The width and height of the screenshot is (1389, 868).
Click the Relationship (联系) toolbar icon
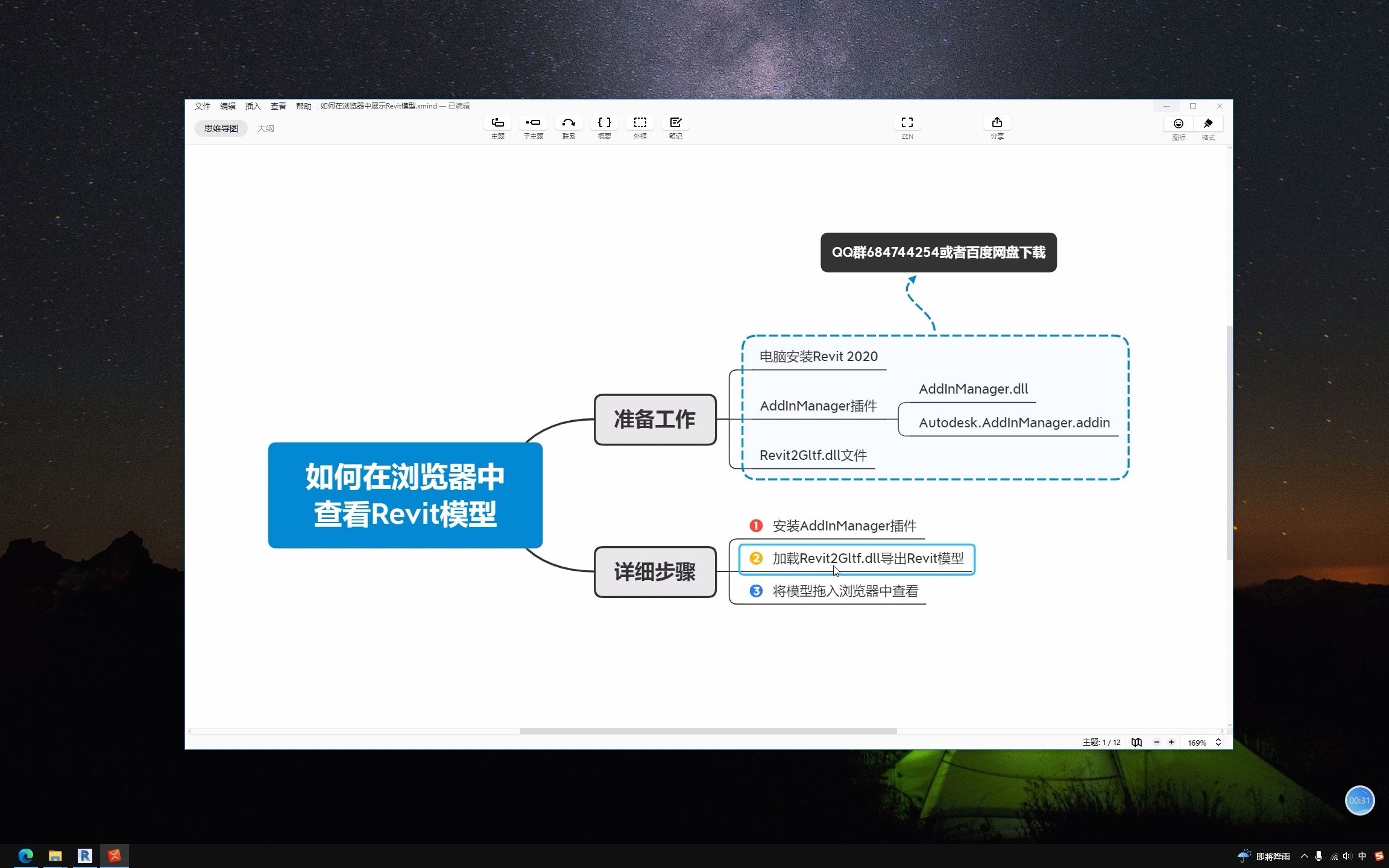click(569, 123)
